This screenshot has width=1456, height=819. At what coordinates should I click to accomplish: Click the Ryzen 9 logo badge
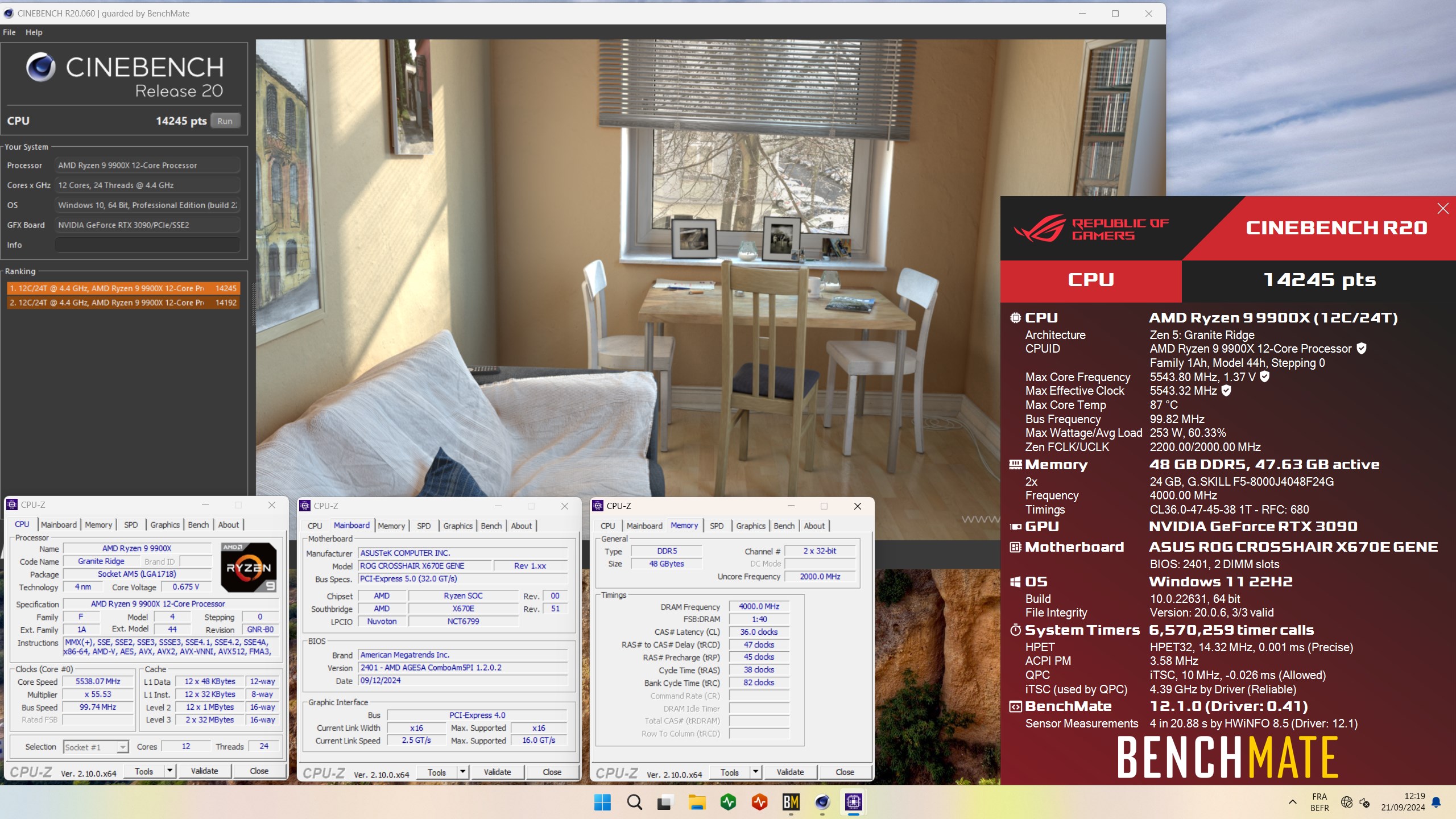point(249,567)
